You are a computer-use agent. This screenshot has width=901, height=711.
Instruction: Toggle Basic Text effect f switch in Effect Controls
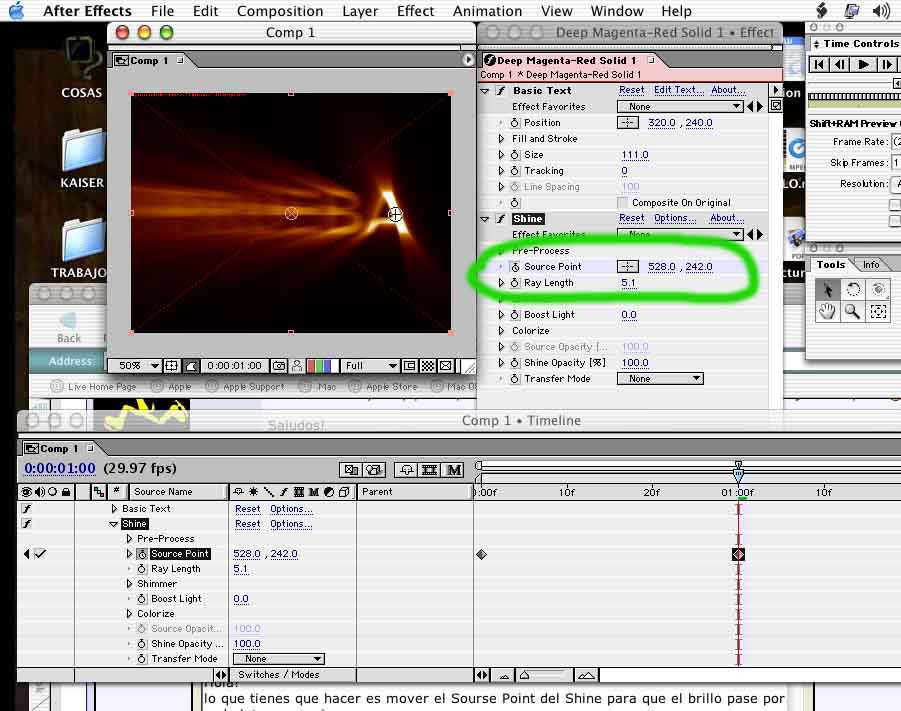coord(501,90)
